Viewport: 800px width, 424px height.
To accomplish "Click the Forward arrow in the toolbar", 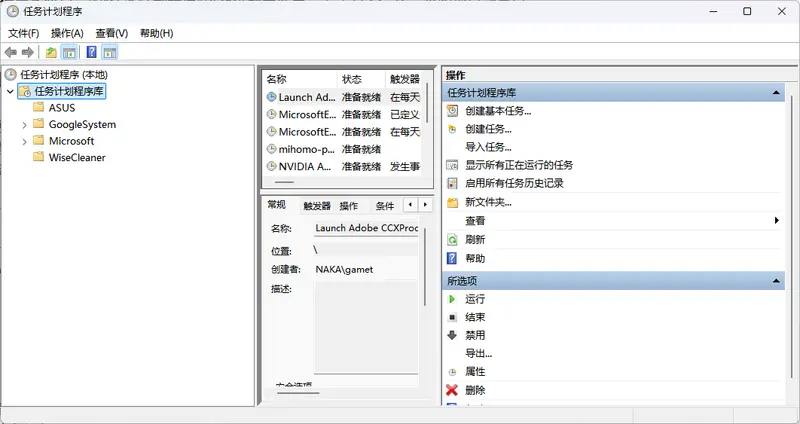I will click(28, 52).
